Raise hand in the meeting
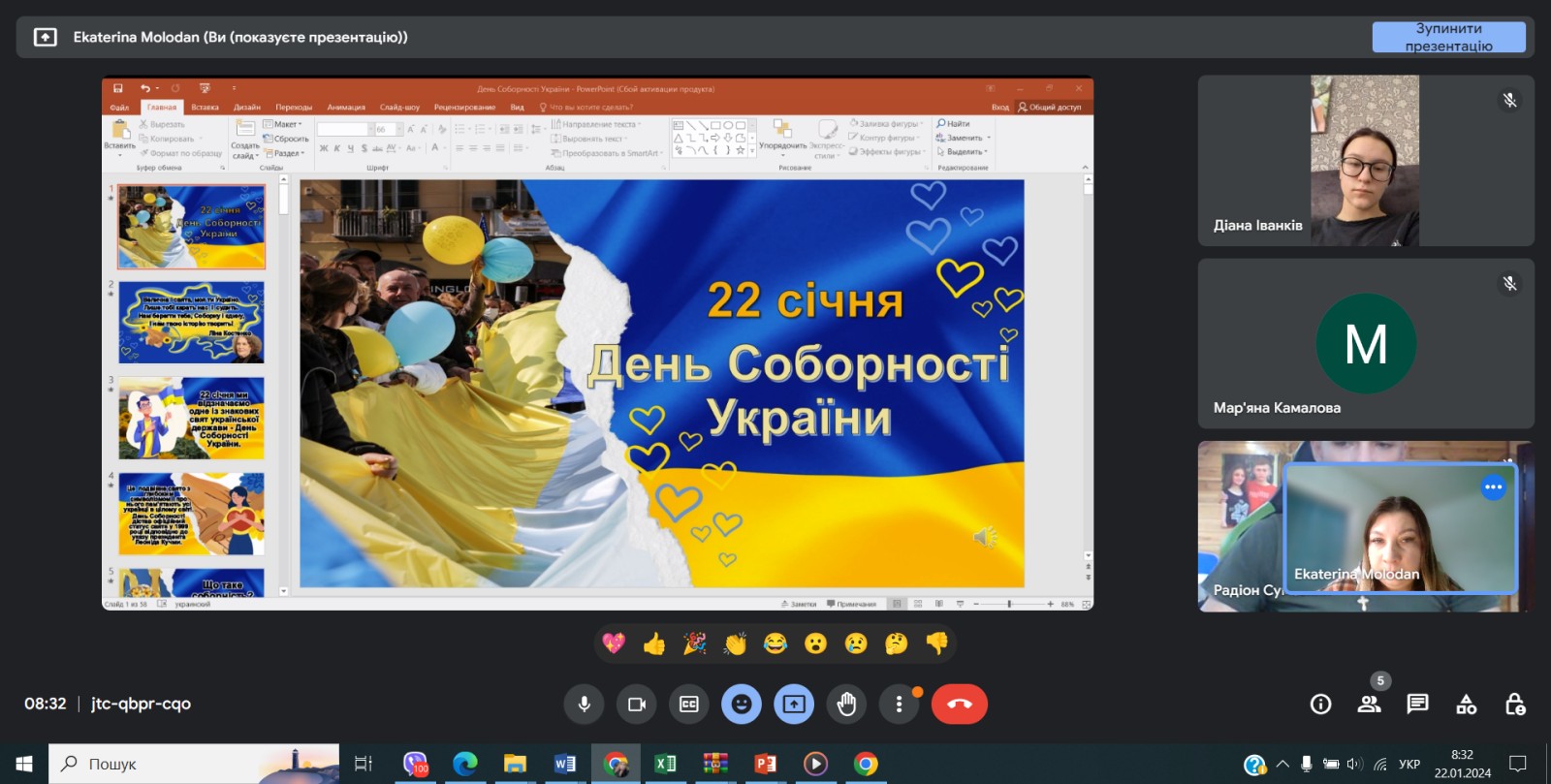Viewport: 1551px width, 784px height. 846,705
